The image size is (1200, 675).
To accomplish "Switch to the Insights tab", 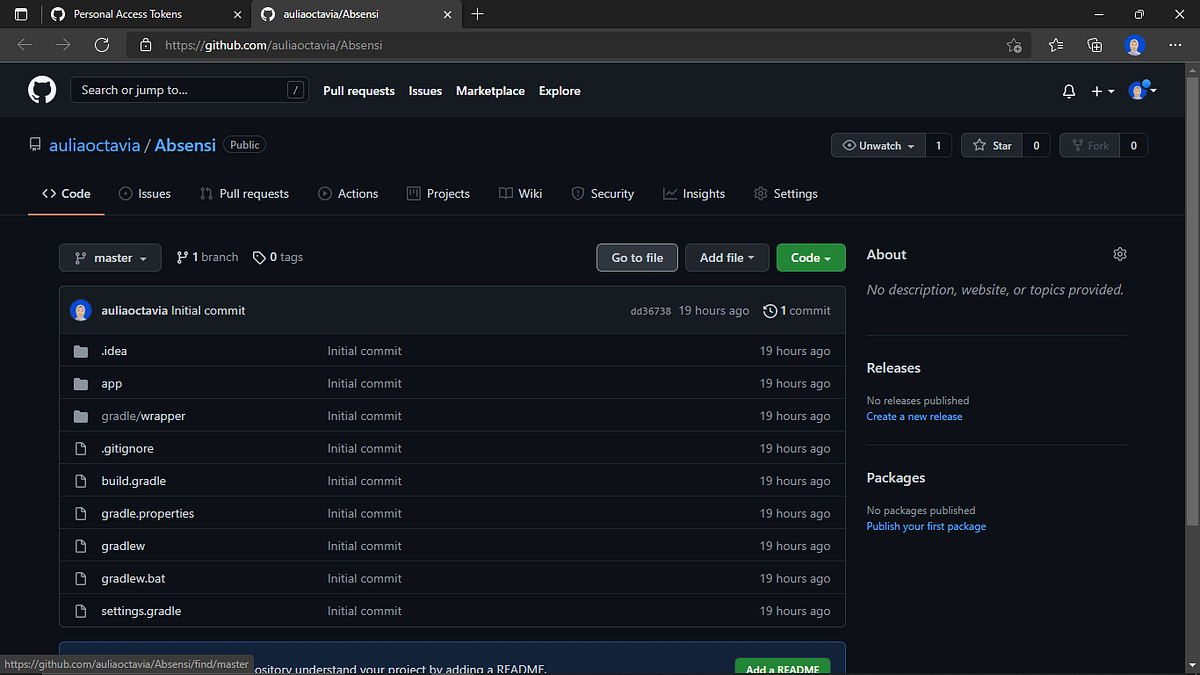I will click(694, 193).
